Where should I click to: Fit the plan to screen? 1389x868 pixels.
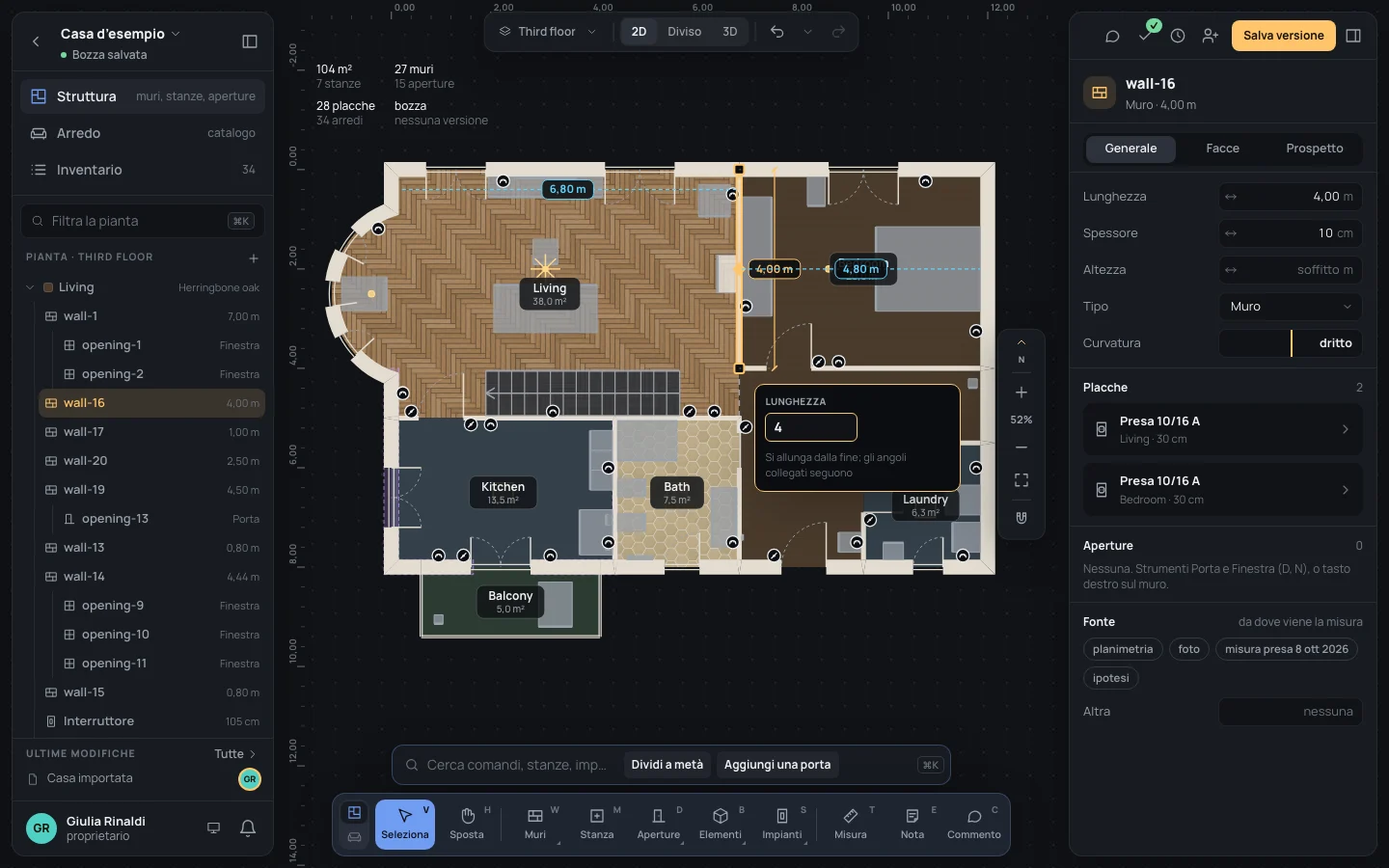tap(1021, 480)
